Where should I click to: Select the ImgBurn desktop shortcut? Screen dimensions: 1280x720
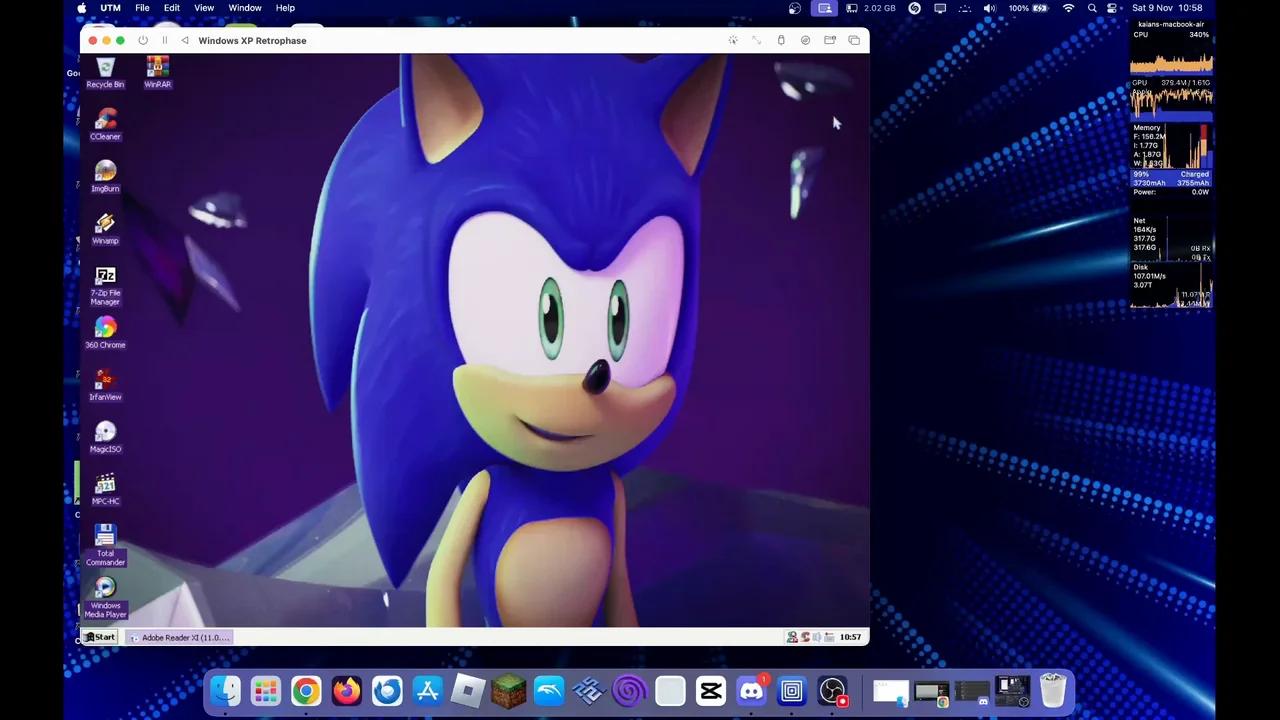click(105, 175)
